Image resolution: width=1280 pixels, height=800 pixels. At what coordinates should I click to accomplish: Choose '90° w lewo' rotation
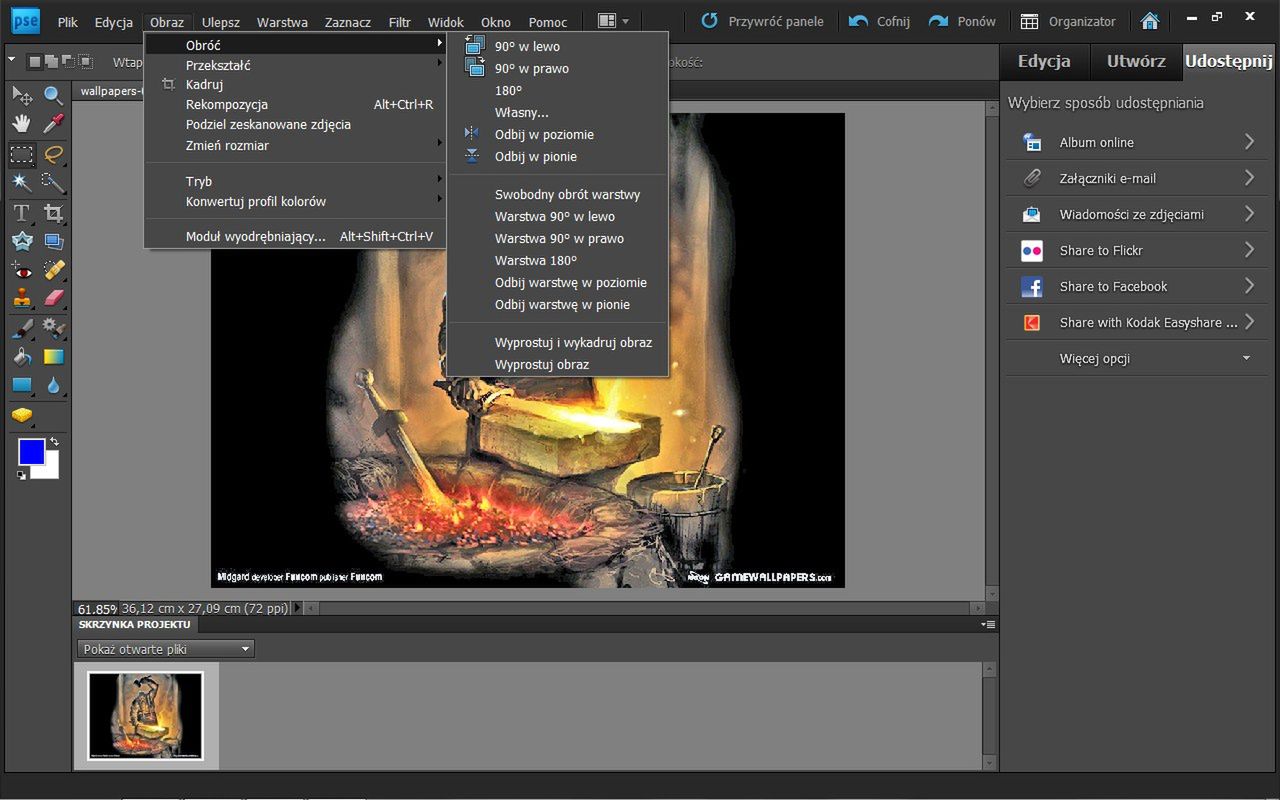557,46
